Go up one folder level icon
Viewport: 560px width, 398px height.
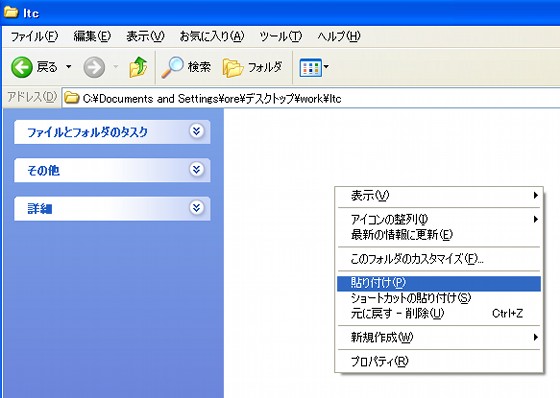pos(138,67)
